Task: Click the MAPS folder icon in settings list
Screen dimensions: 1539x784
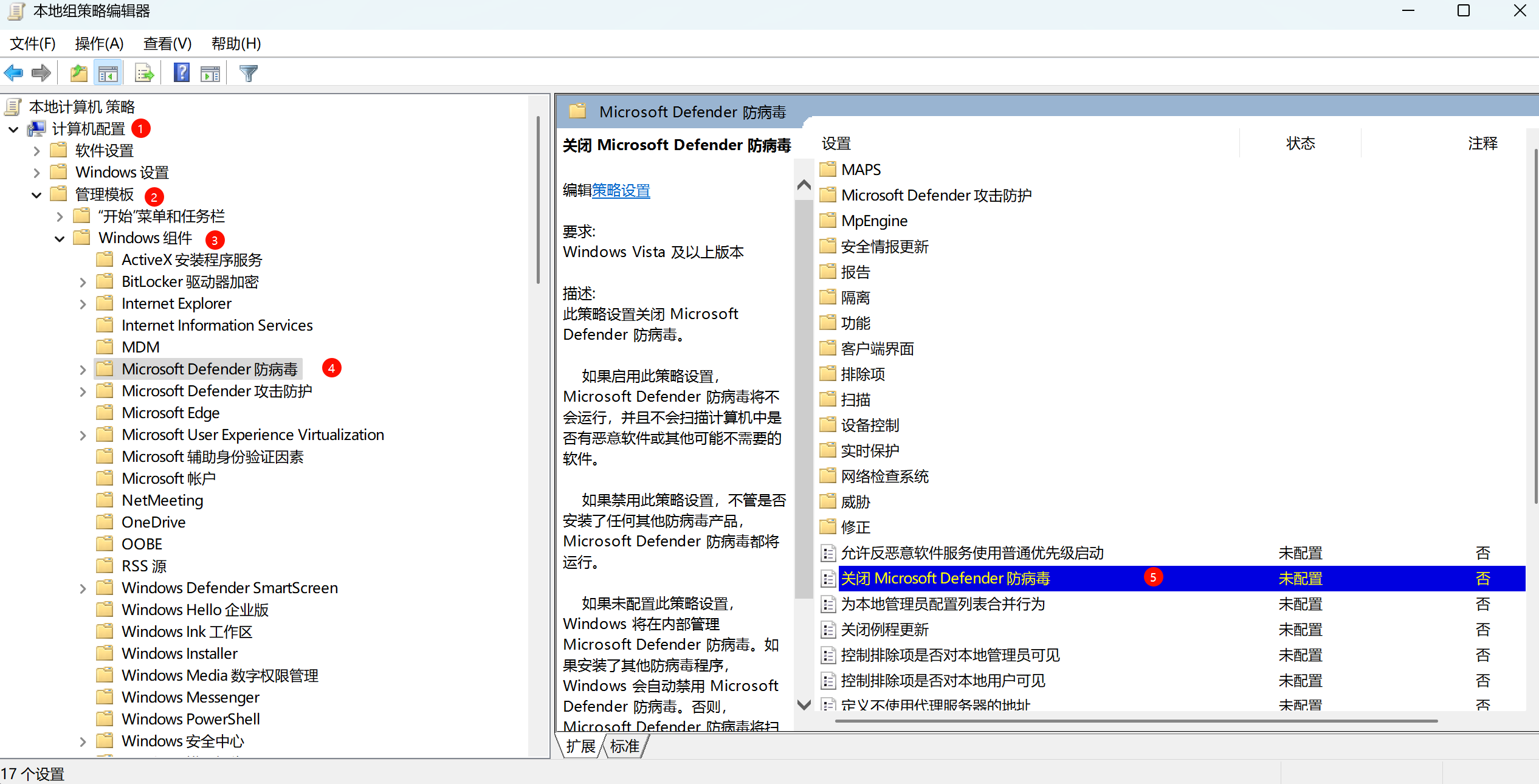Action: click(828, 170)
